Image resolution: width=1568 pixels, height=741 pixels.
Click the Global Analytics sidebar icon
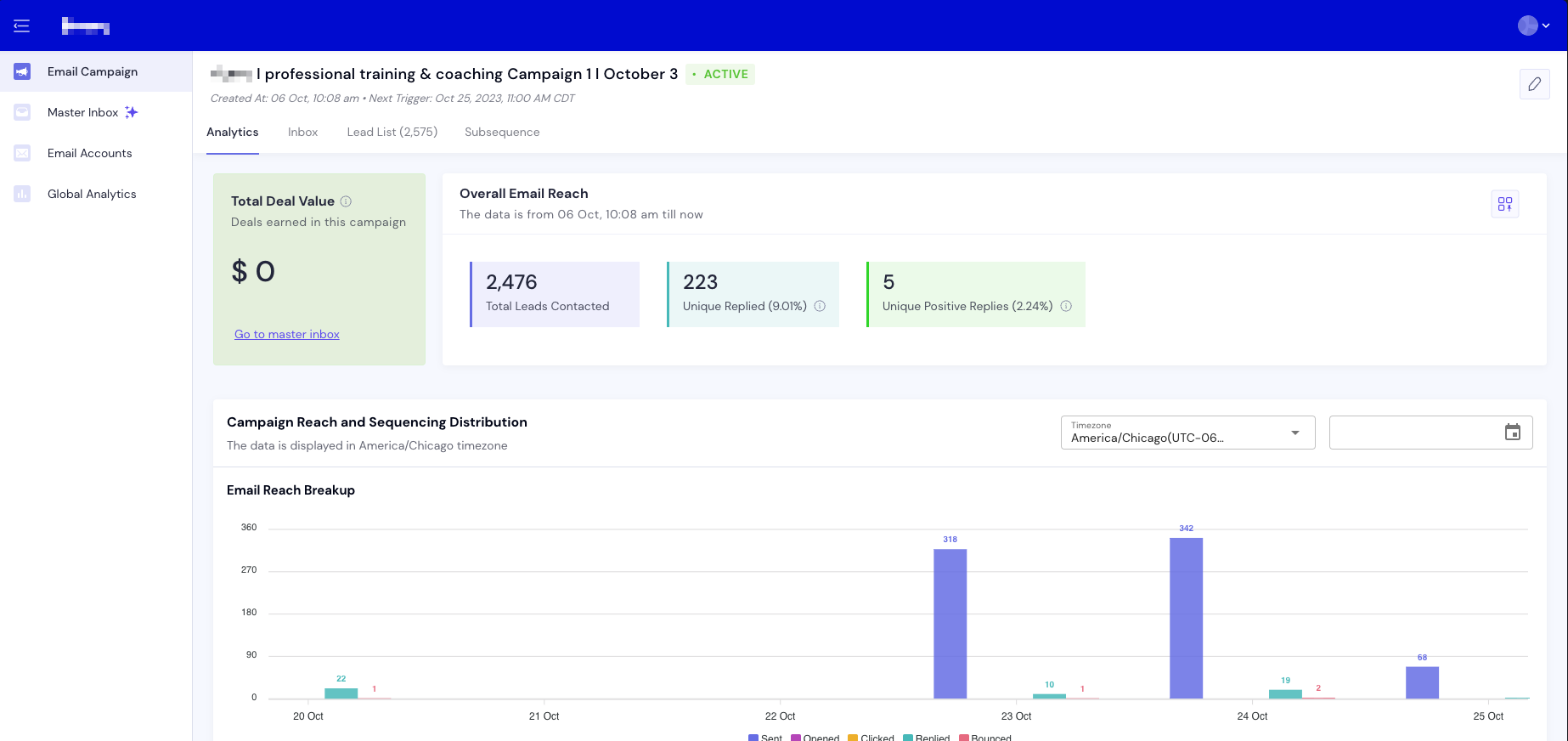pyautogui.click(x=22, y=194)
